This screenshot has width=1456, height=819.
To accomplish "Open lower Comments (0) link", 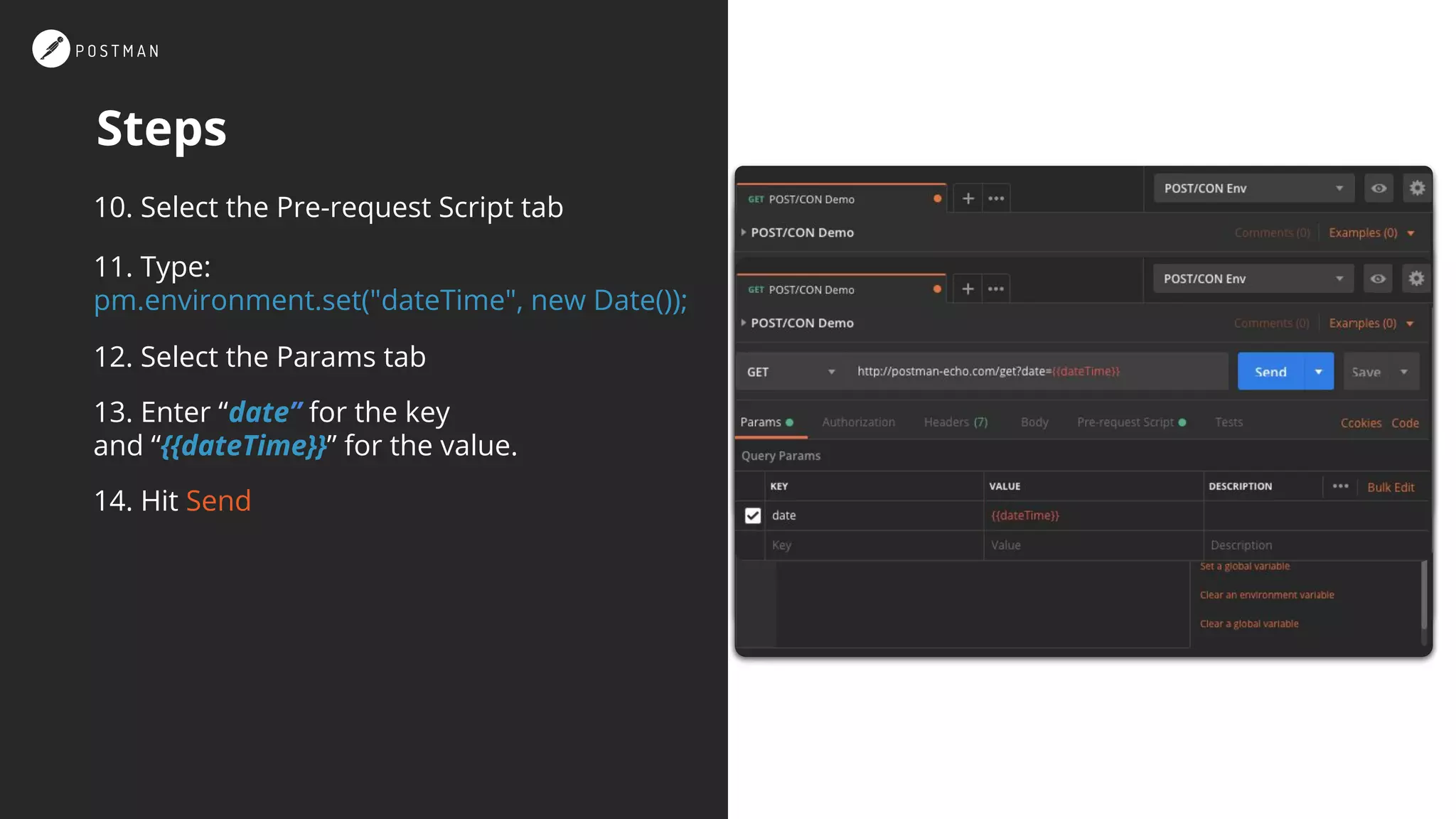I will pos(1271,323).
